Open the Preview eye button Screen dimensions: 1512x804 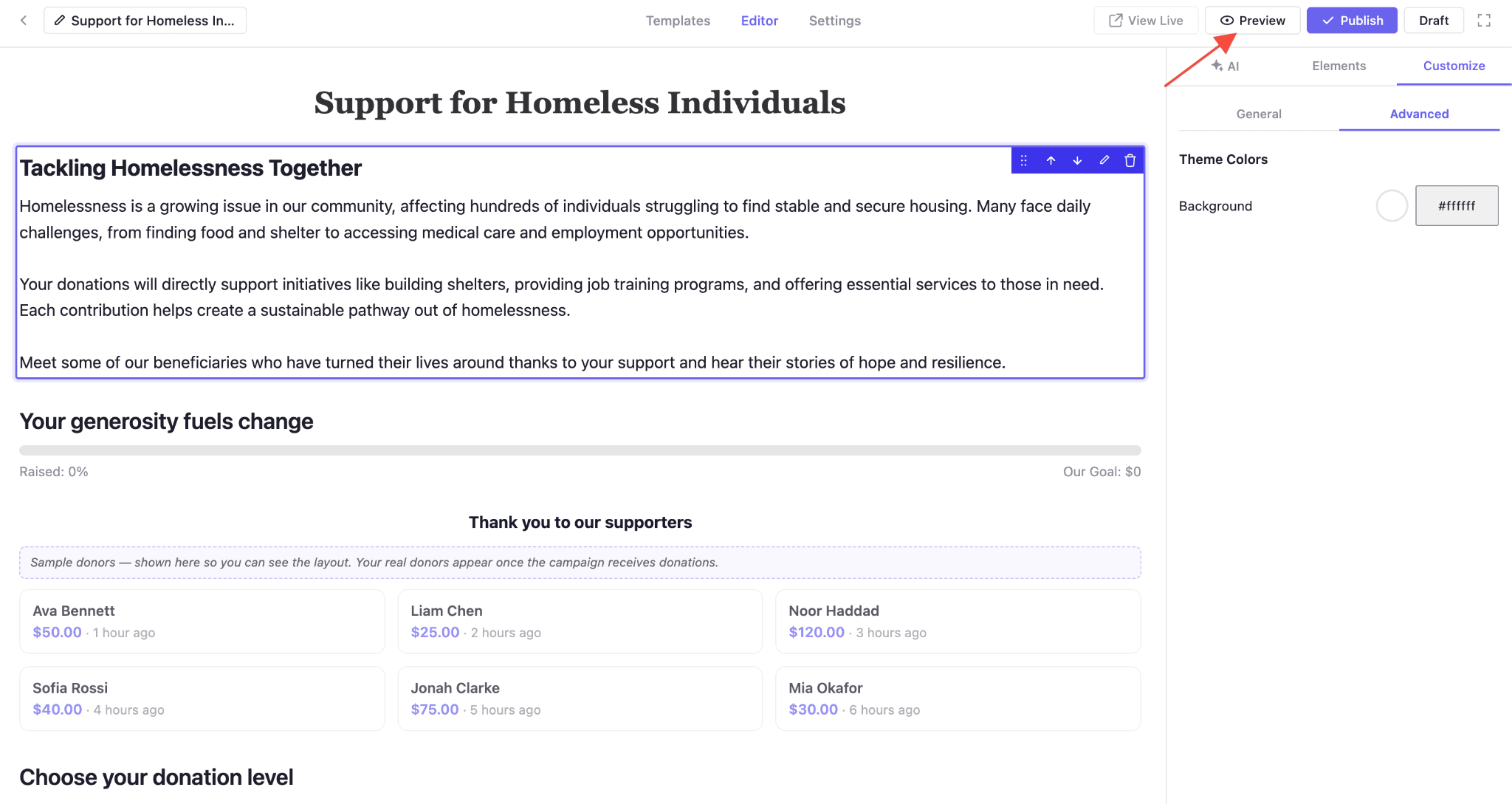point(1253,21)
